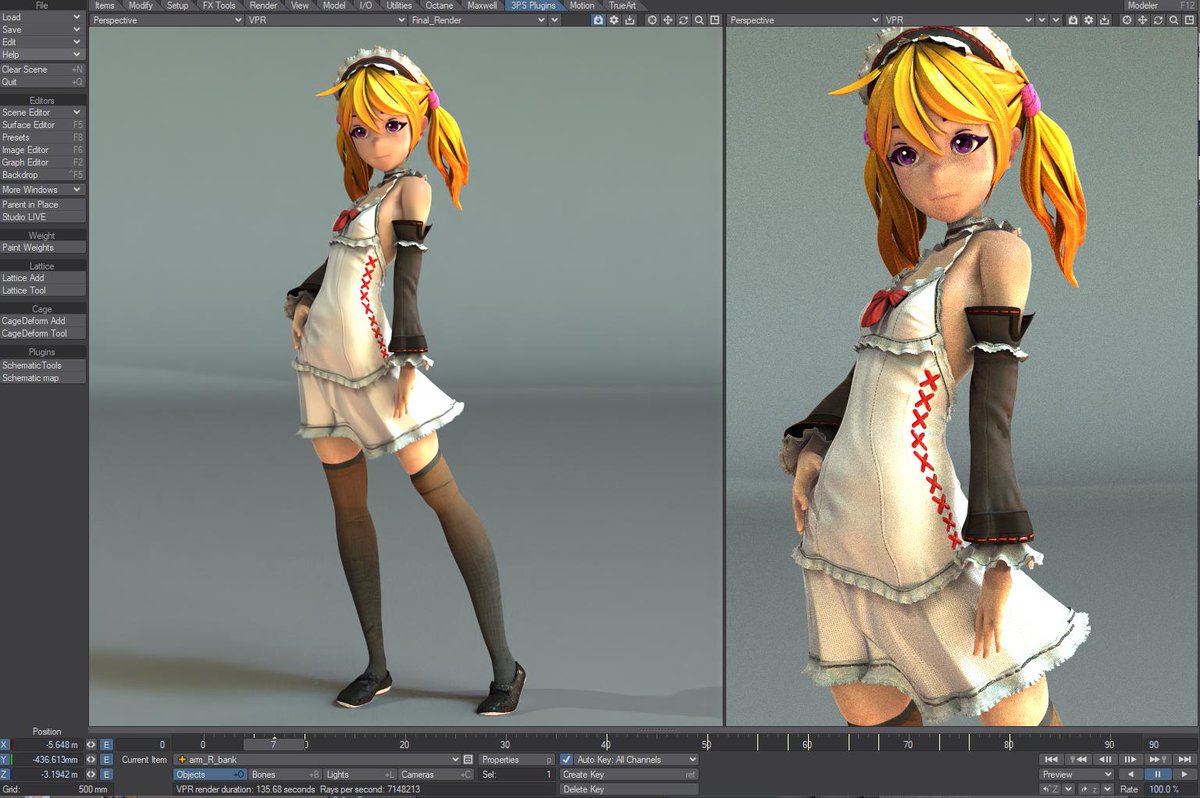The height and width of the screenshot is (798, 1200).
Task: Click the Delete Key button
Action: point(629,790)
